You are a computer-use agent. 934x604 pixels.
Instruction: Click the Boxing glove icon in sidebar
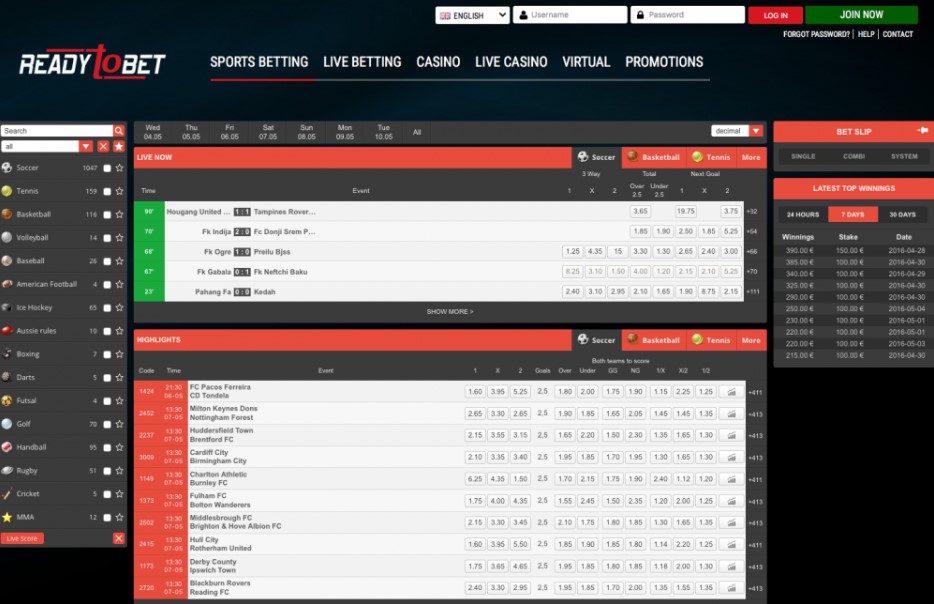7,354
